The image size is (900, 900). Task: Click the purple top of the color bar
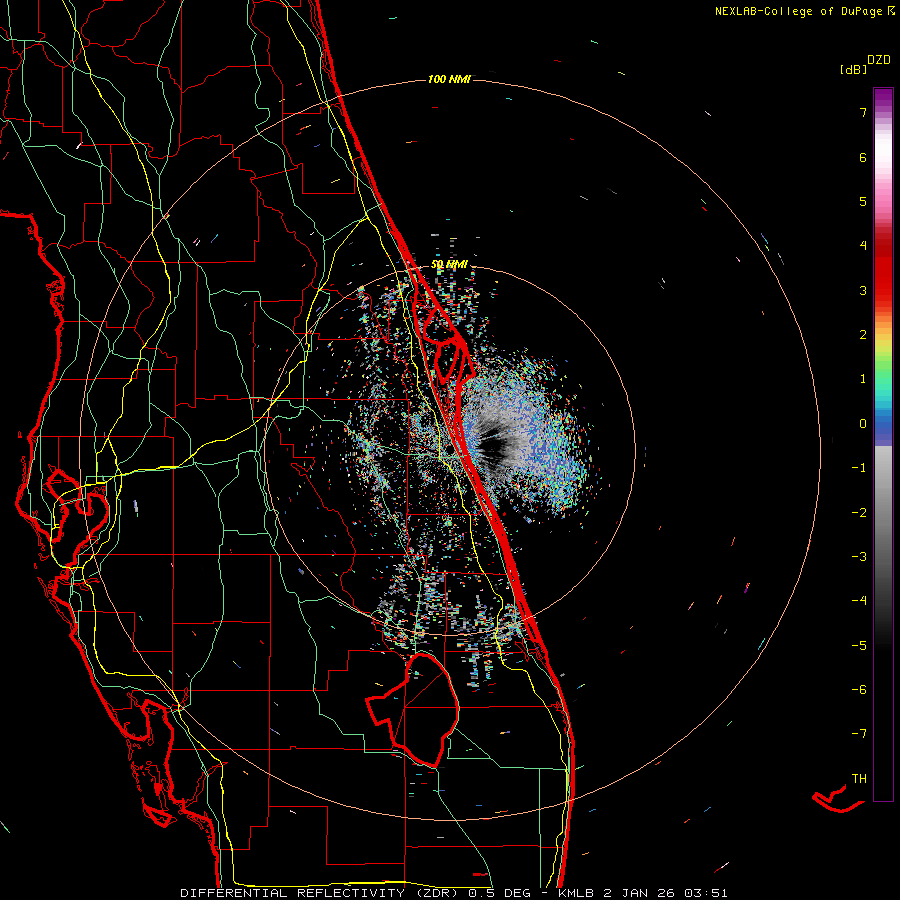click(x=883, y=99)
